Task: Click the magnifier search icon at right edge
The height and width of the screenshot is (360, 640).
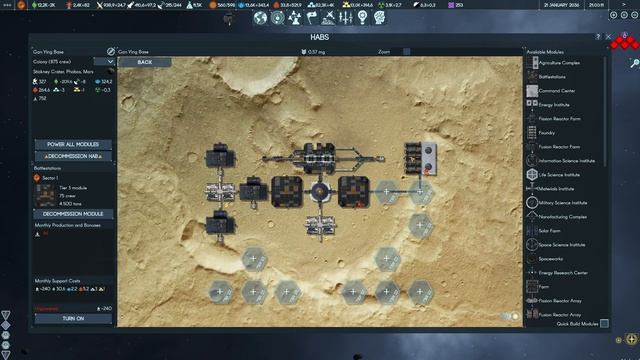Action: [635, 63]
